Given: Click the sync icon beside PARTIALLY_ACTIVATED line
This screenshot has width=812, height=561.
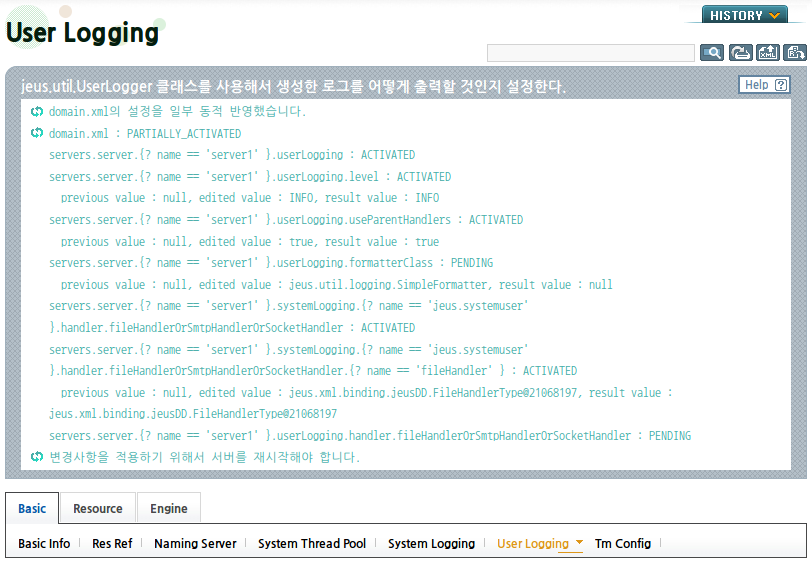Looking at the screenshot, I should tap(37, 133).
